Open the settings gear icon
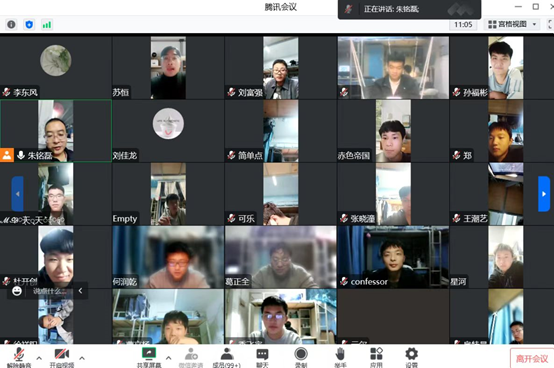This screenshot has height=368, width=554. click(412, 357)
